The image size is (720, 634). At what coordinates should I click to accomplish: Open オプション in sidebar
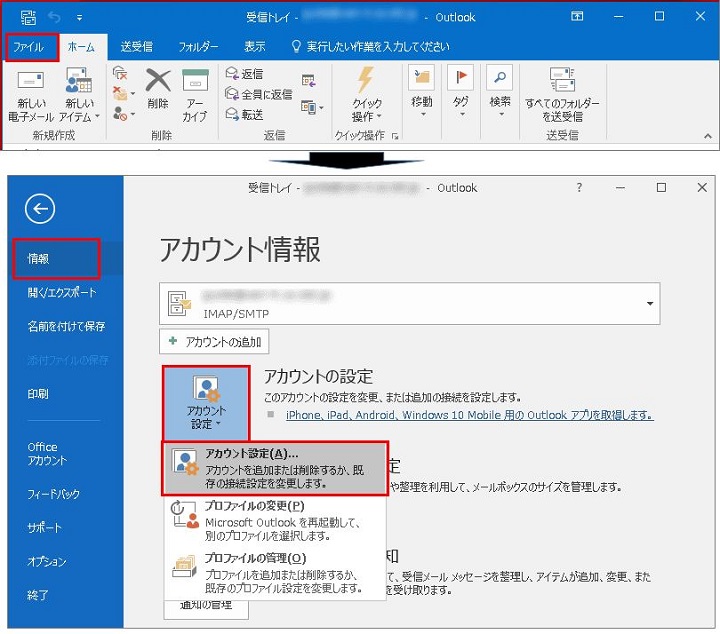tap(47, 561)
